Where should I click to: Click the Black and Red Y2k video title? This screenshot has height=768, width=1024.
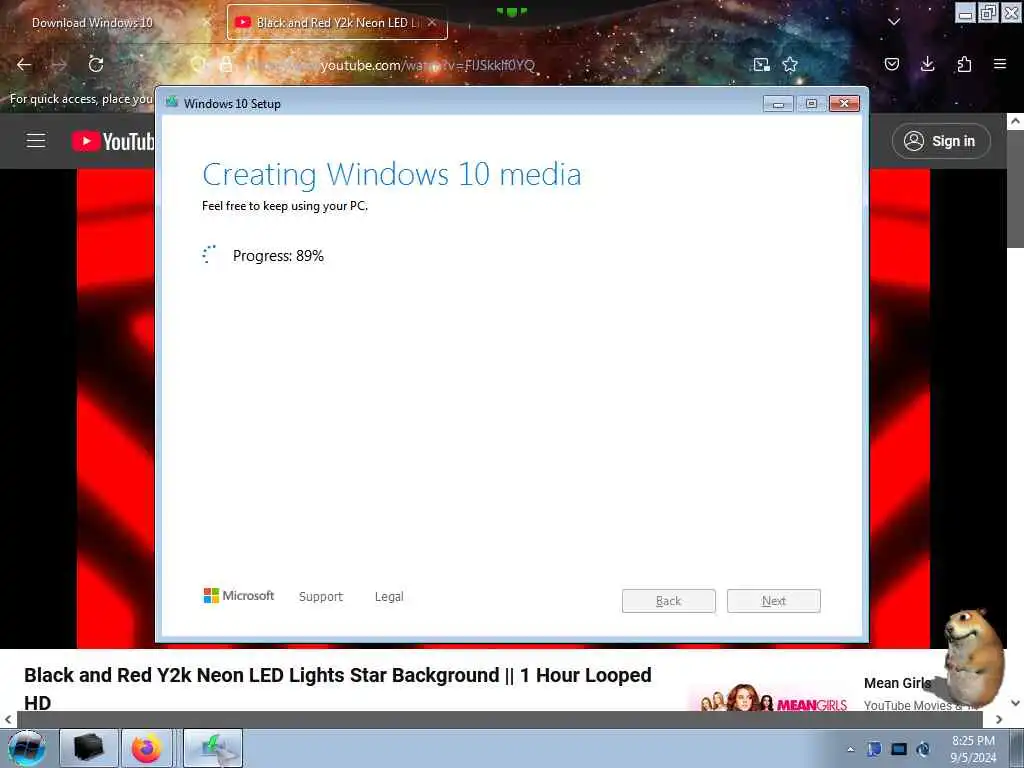point(338,688)
